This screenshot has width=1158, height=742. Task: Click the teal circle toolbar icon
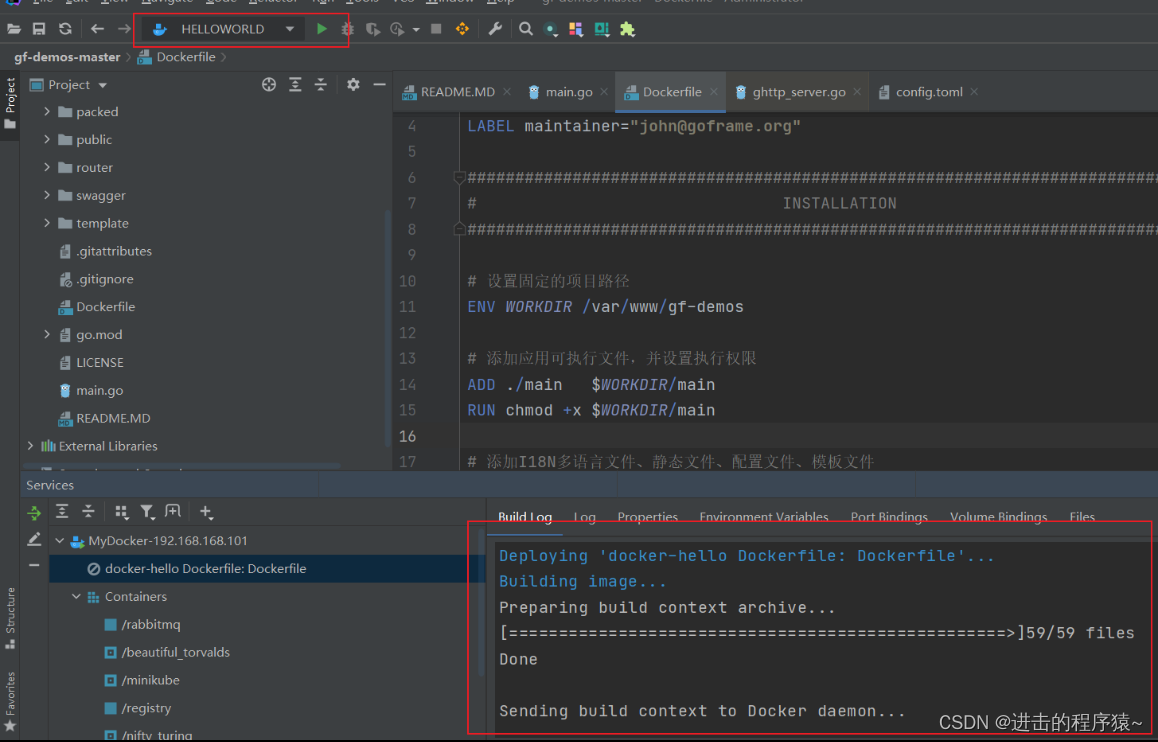550,30
